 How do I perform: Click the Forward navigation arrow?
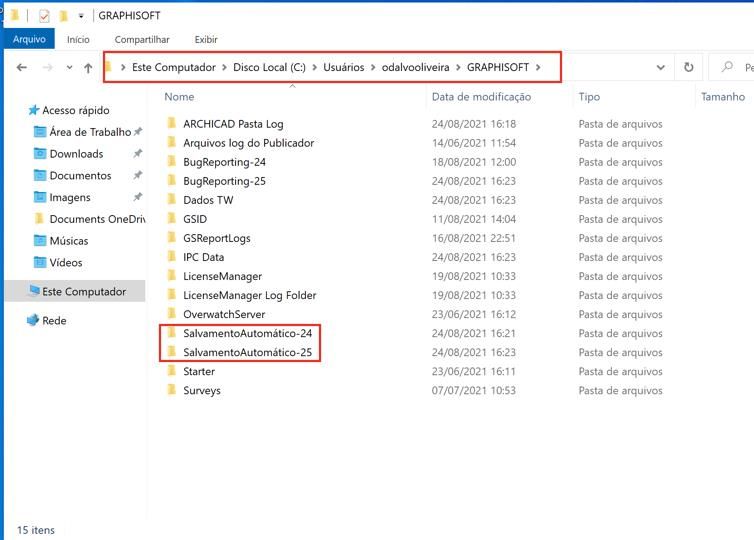click(48, 67)
